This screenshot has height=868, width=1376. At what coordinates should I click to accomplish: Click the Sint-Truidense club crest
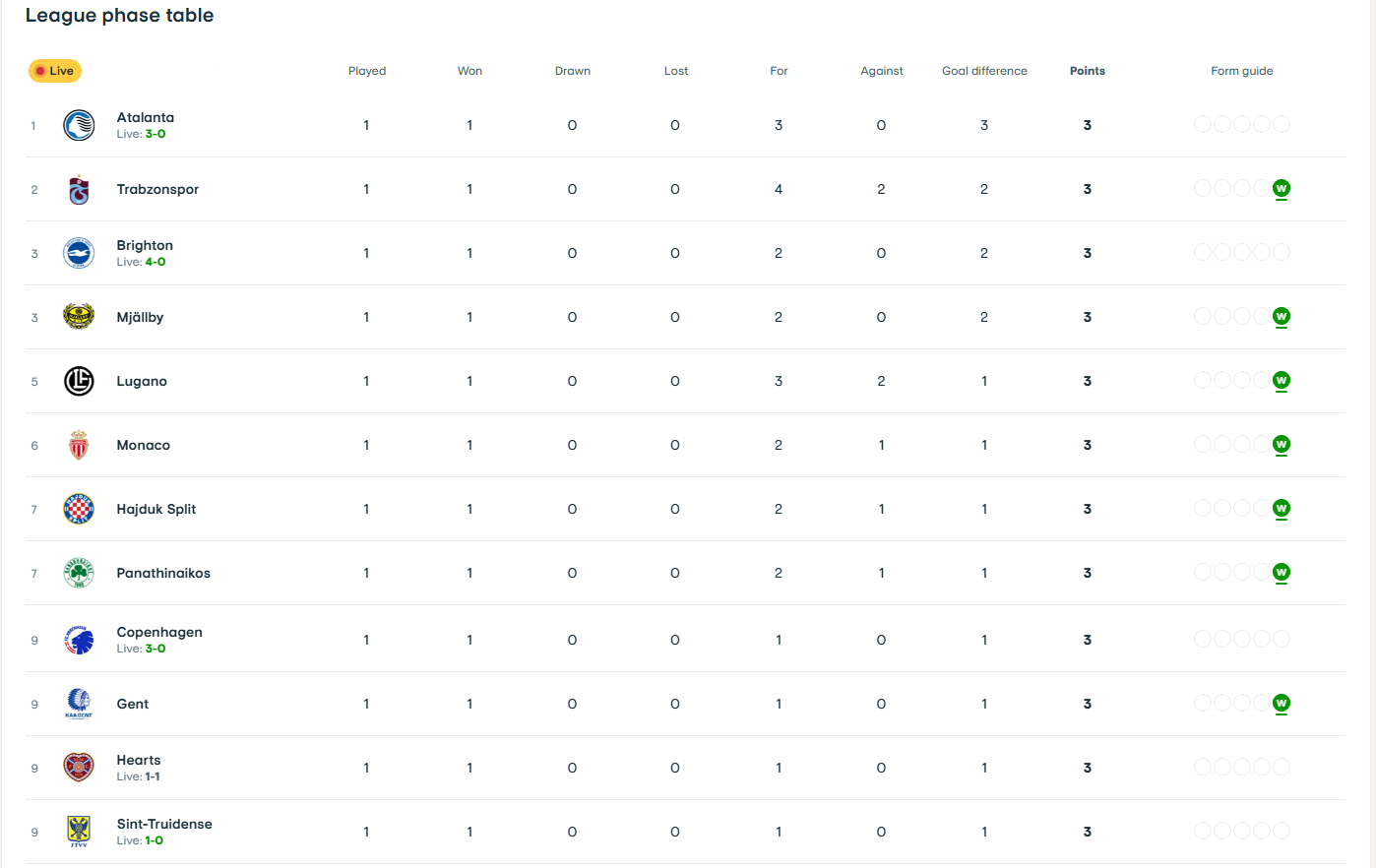(79, 832)
